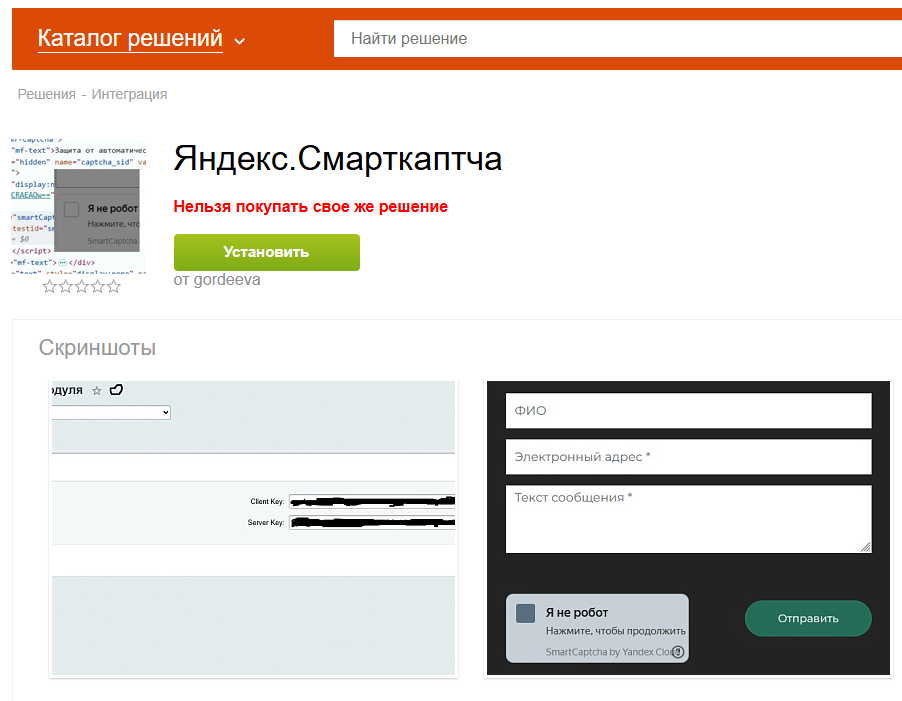Check the "Я не робот" box in the product logo

pyautogui.click(x=71, y=210)
